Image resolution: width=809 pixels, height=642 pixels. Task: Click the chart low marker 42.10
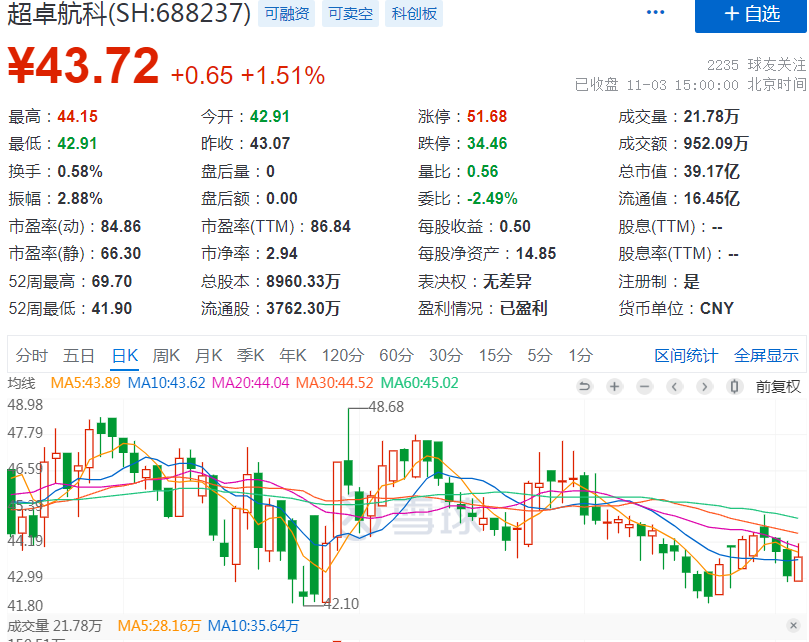[342, 603]
